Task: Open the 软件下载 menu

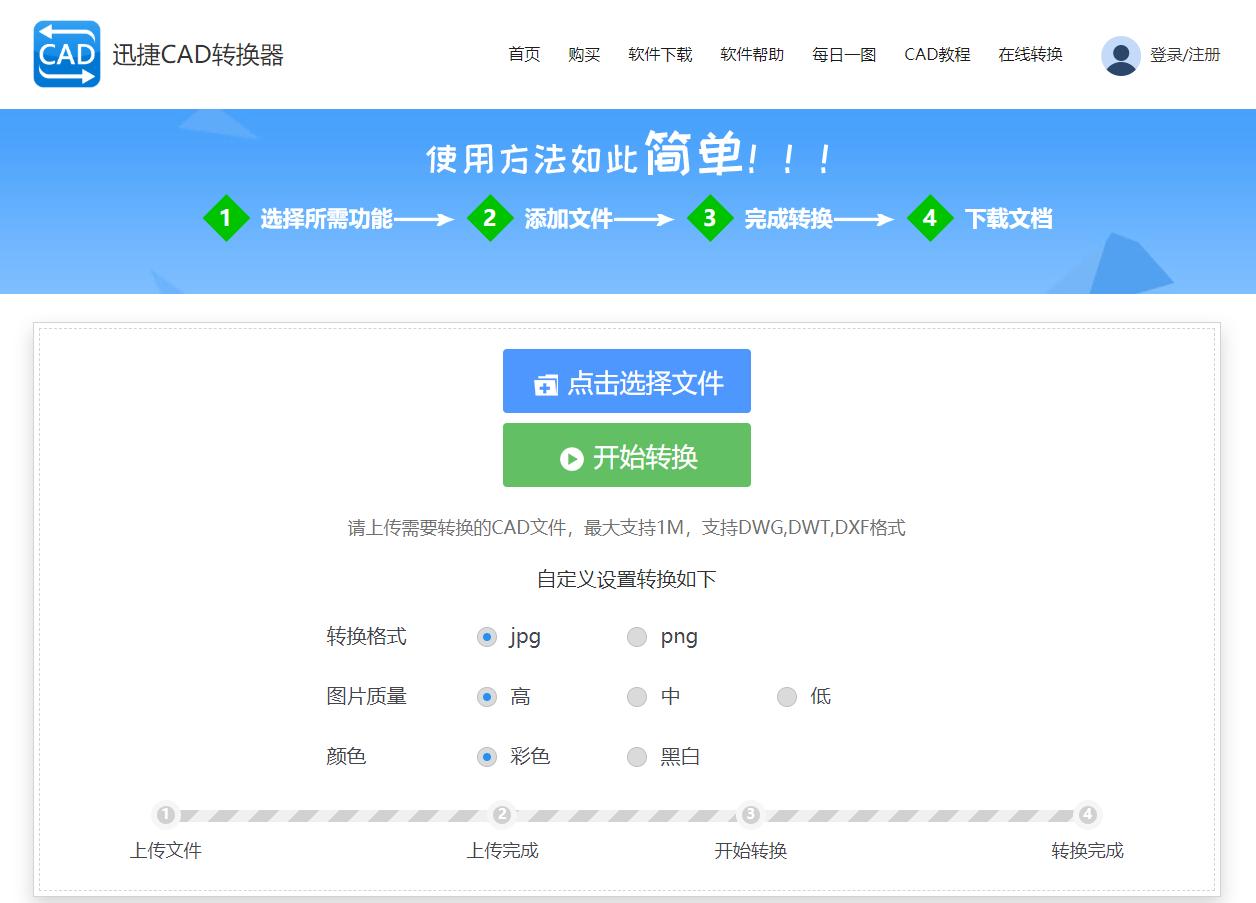Action: pos(659,55)
